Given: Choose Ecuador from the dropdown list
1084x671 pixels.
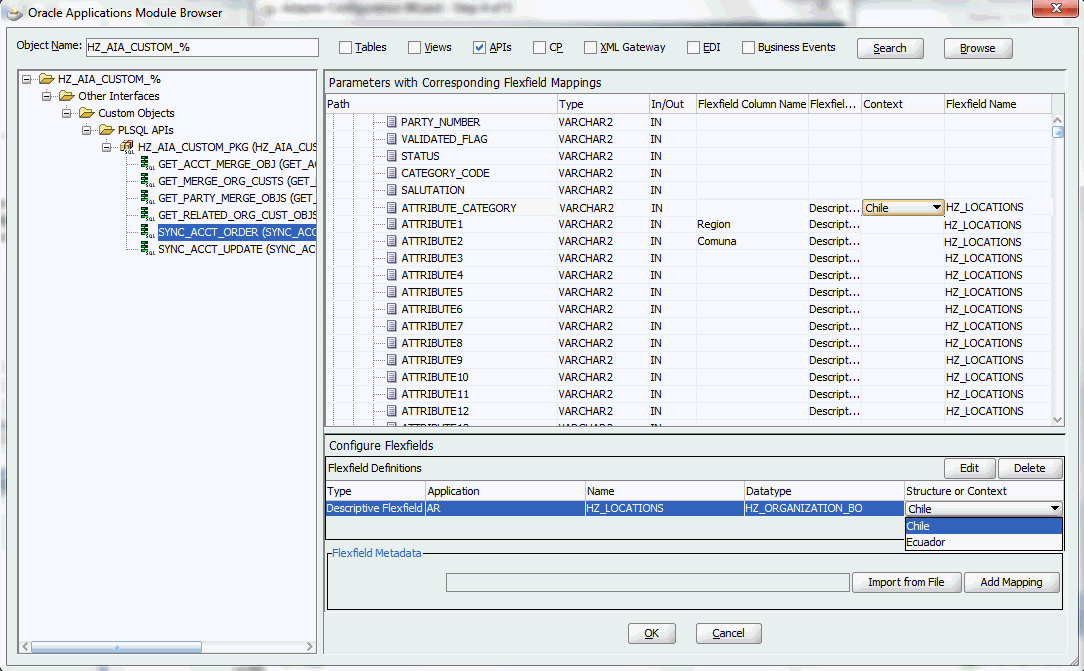Looking at the screenshot, I should tap(983, 542).
